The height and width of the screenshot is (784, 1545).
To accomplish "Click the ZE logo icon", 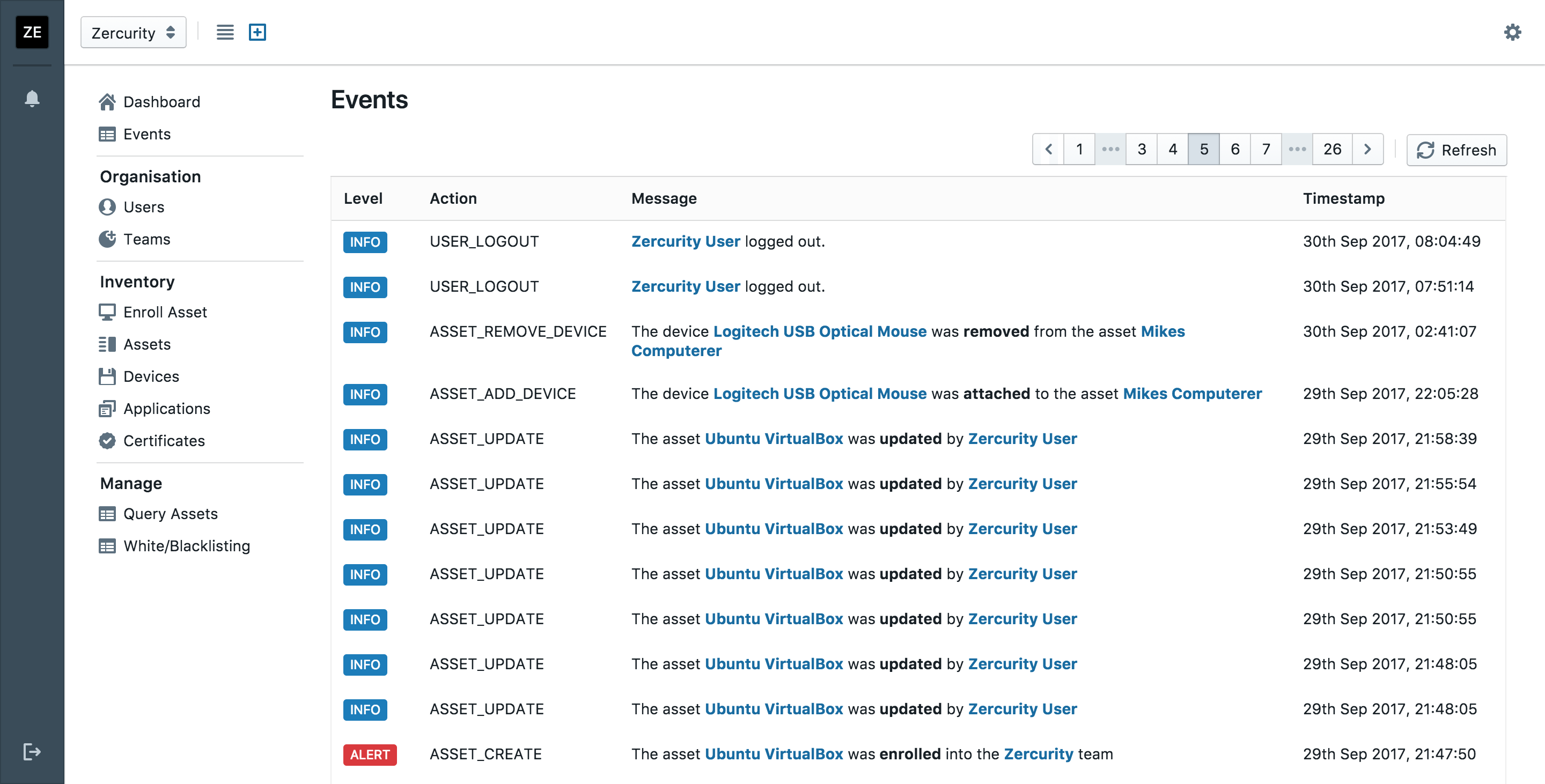I will tap(32, 32).
